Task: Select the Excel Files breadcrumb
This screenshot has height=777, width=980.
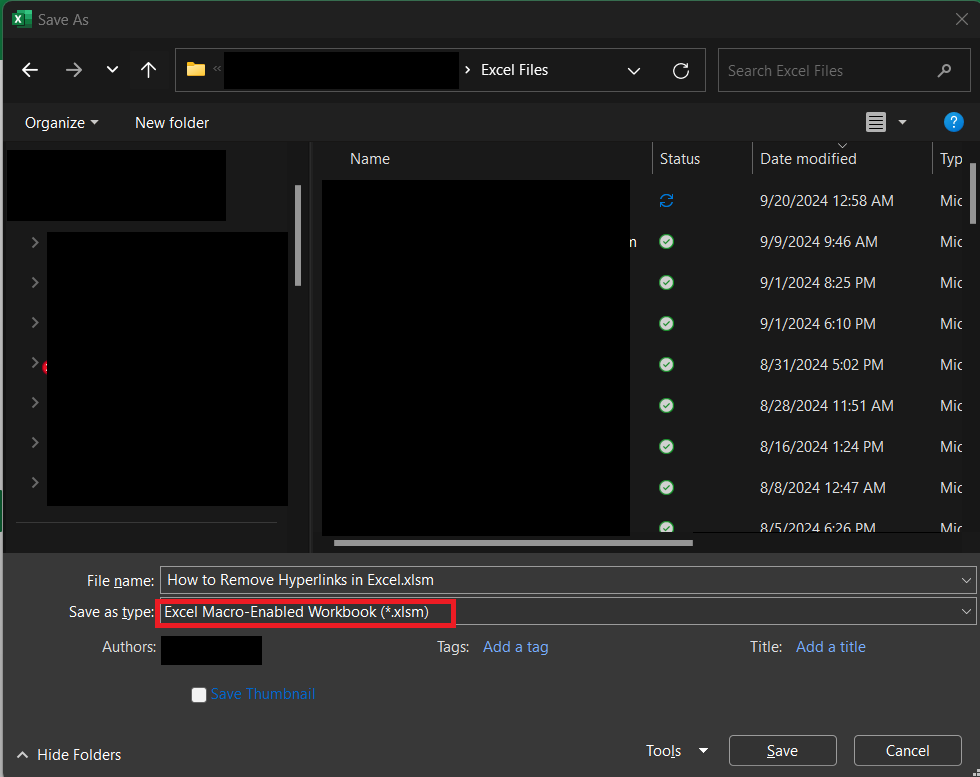Action: click(514, 70)
